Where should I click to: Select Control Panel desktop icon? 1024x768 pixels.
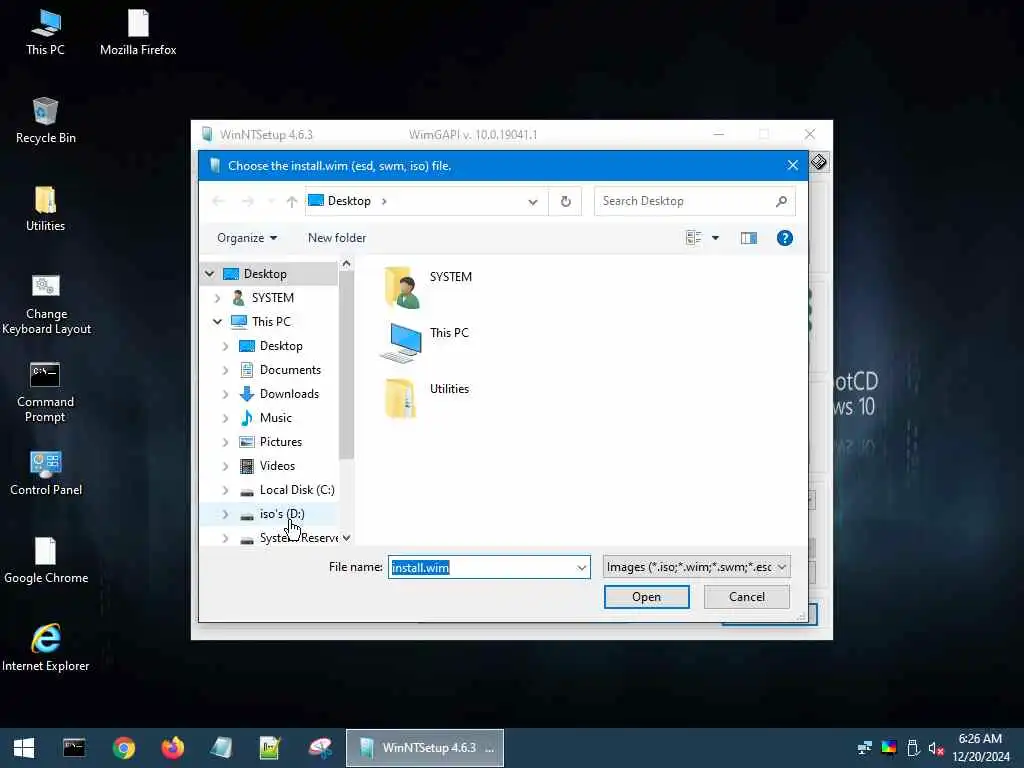(x=46, y=473)
